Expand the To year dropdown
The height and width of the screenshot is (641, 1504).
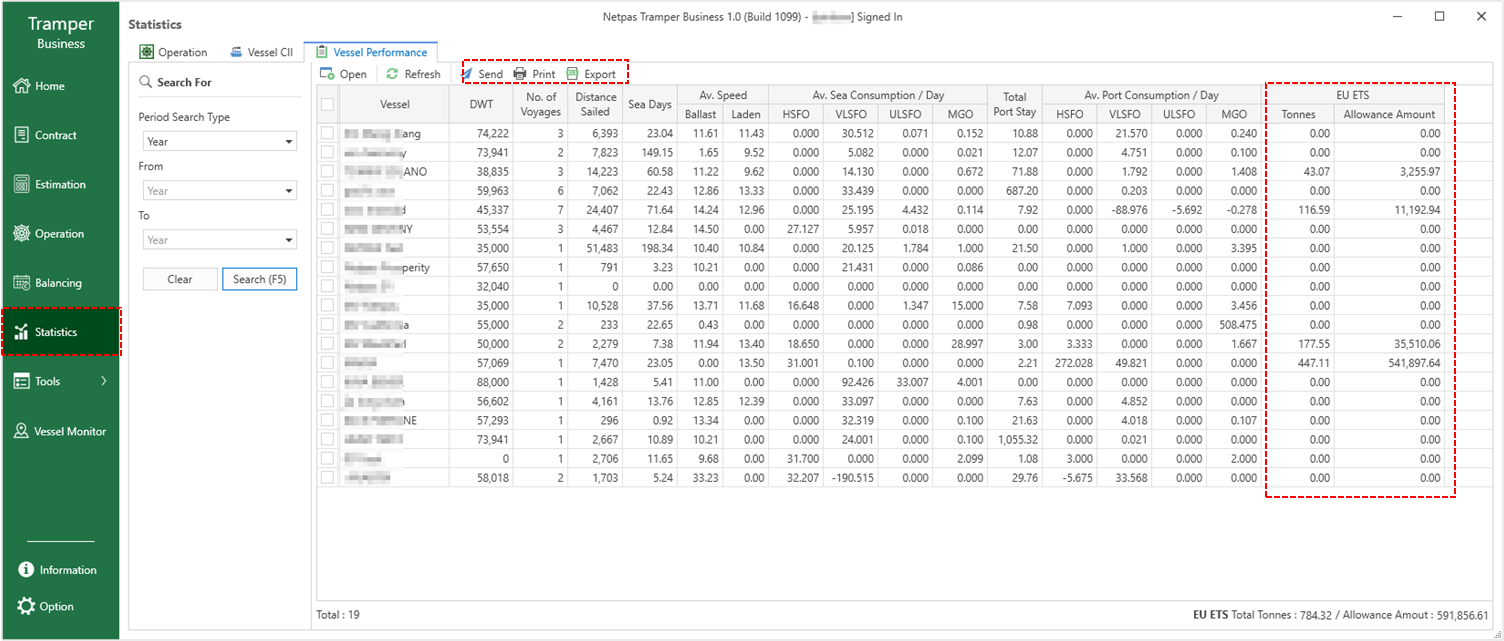coord(217,240)
